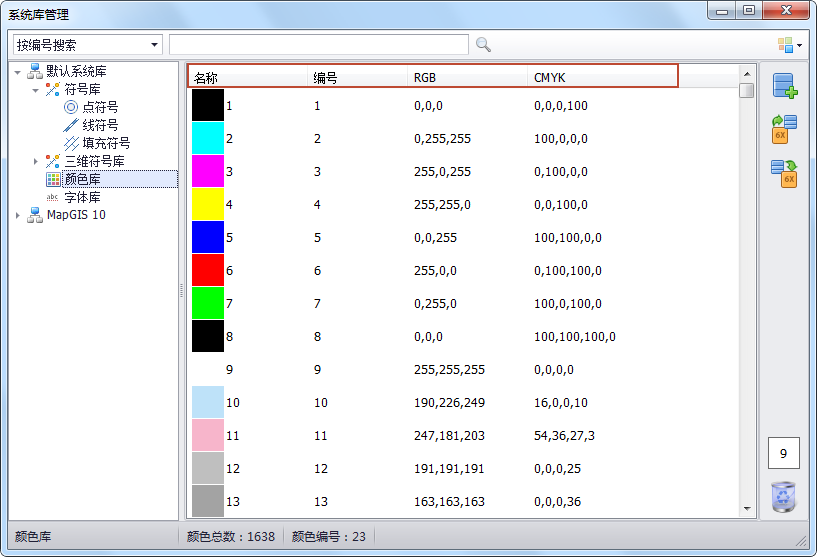The height and width of the screenshot is (557, 817).
Task: Click the magnifier search icon
Action: (x=483, y=45)
